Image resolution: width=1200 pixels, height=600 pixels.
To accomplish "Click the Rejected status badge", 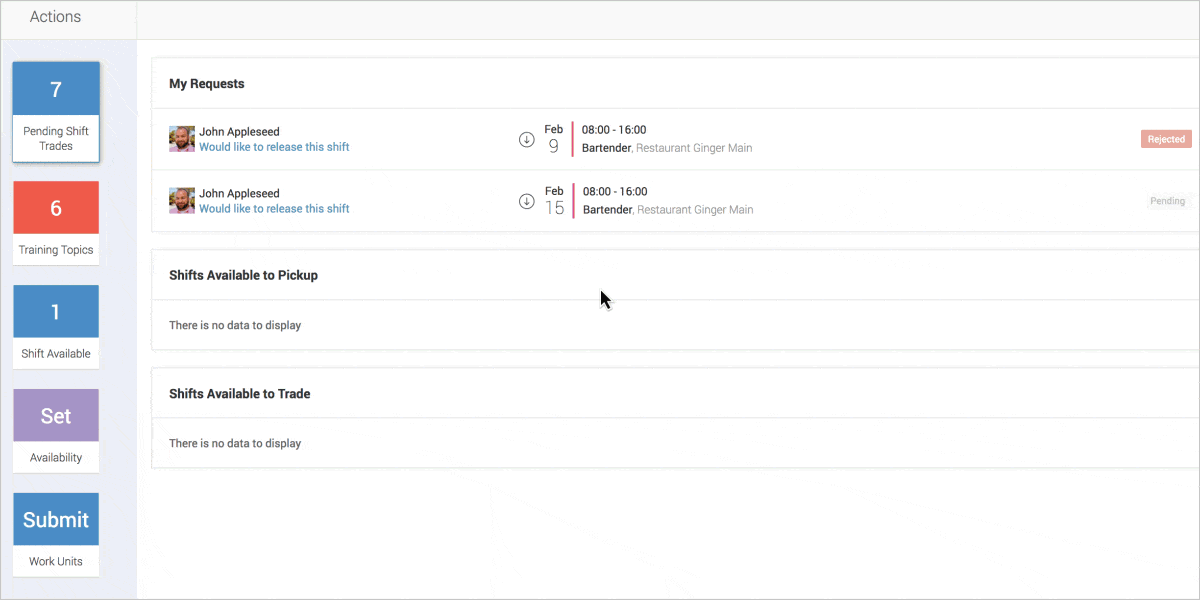I will [1166, 140].
